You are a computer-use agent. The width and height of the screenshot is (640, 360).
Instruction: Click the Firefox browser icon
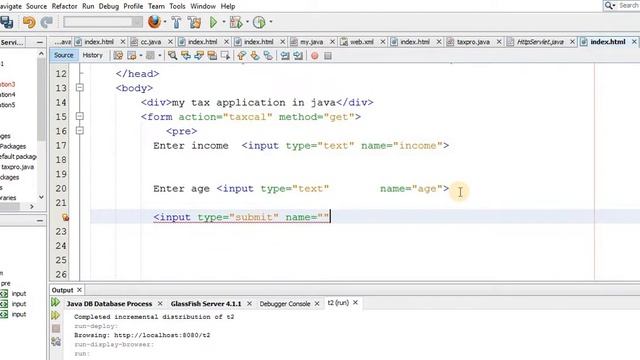pyautogui.click(x=154, y=22)
